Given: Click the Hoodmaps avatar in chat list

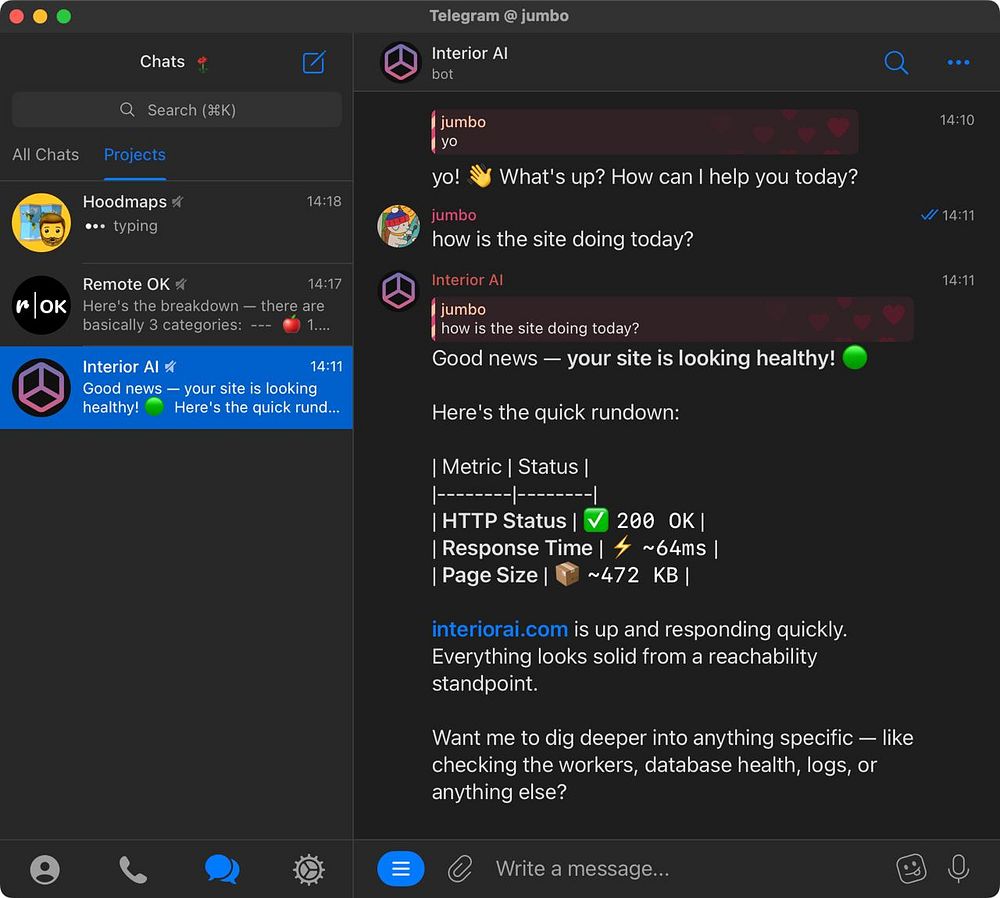Looking at the screenshot, I should click(x=41, y=223).
